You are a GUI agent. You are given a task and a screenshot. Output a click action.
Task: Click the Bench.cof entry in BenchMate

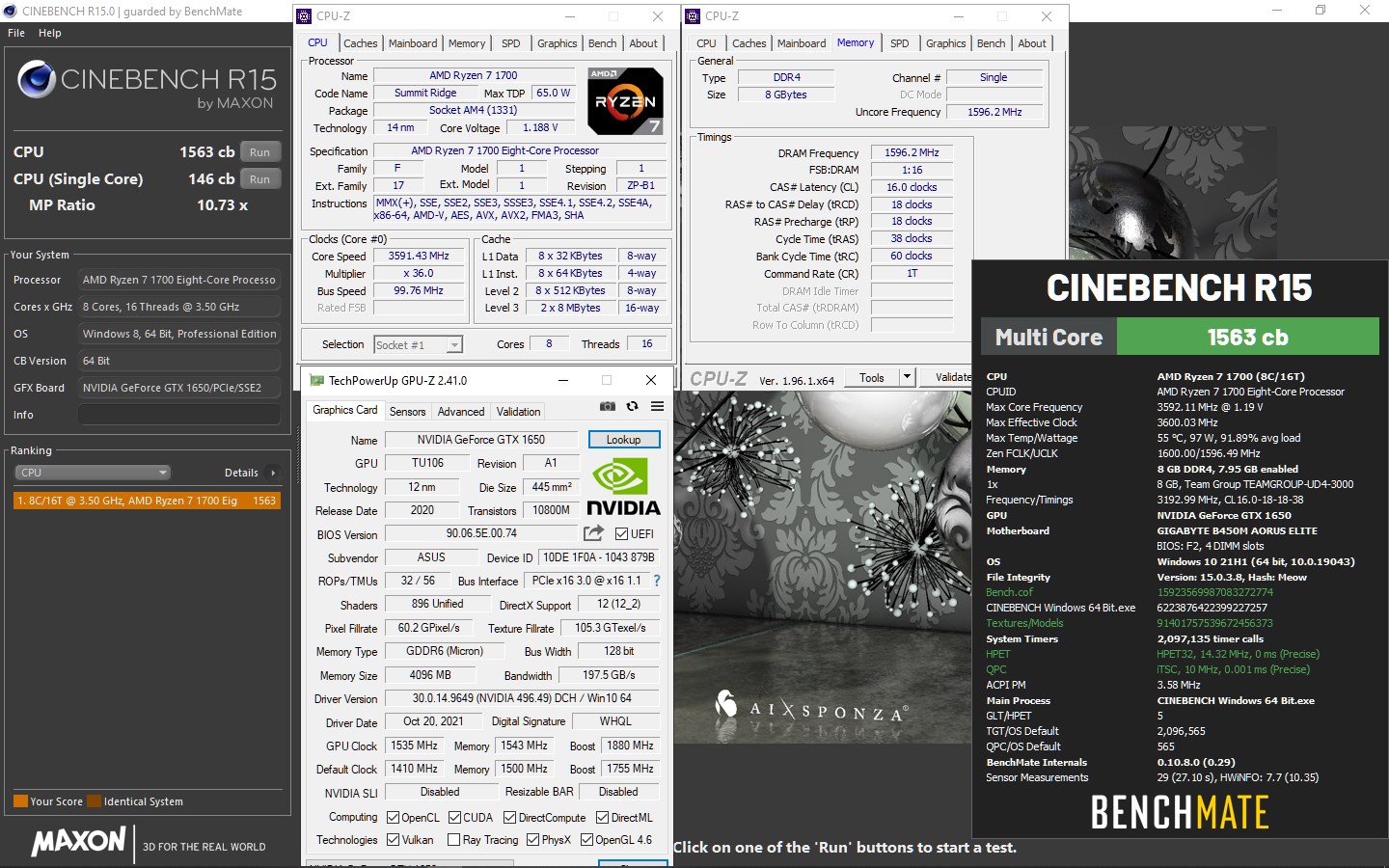(x=1009, y=592)
